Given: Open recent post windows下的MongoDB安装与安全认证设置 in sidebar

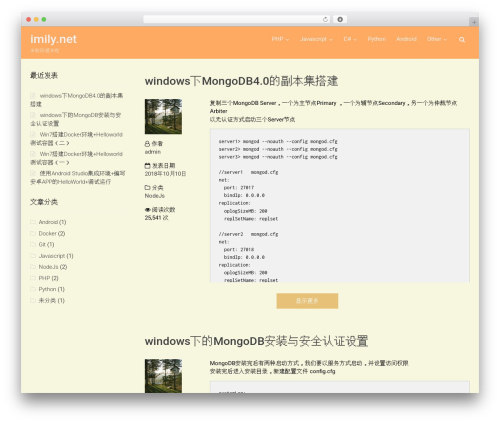Looking at the screenshot, I should pyautogui.click(x=76, y=119).
